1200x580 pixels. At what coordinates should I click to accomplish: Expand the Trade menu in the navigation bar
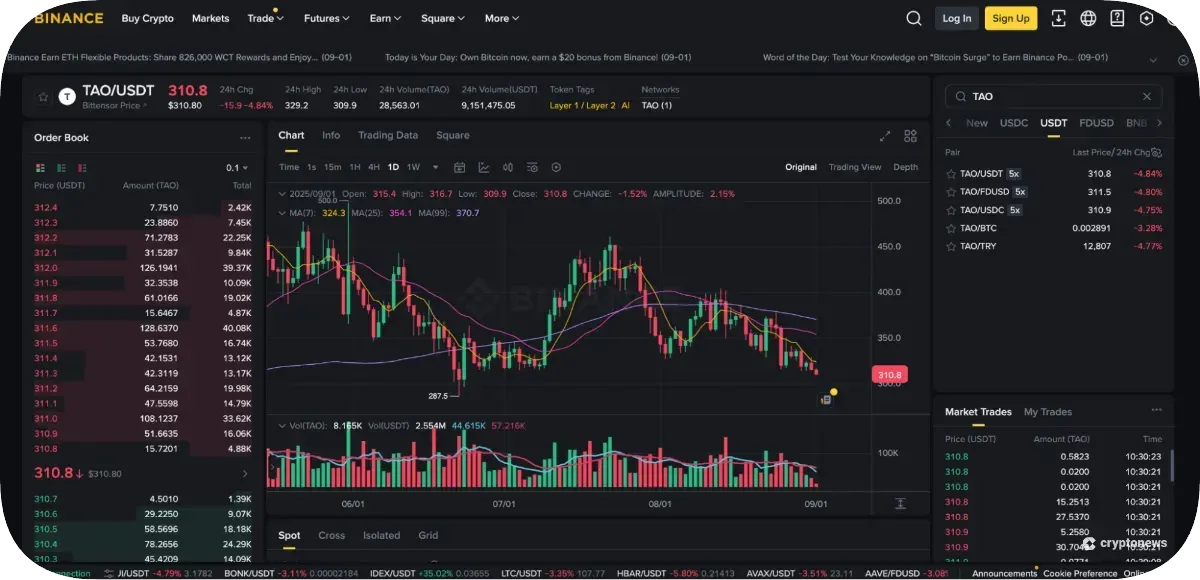pos(264,17)
